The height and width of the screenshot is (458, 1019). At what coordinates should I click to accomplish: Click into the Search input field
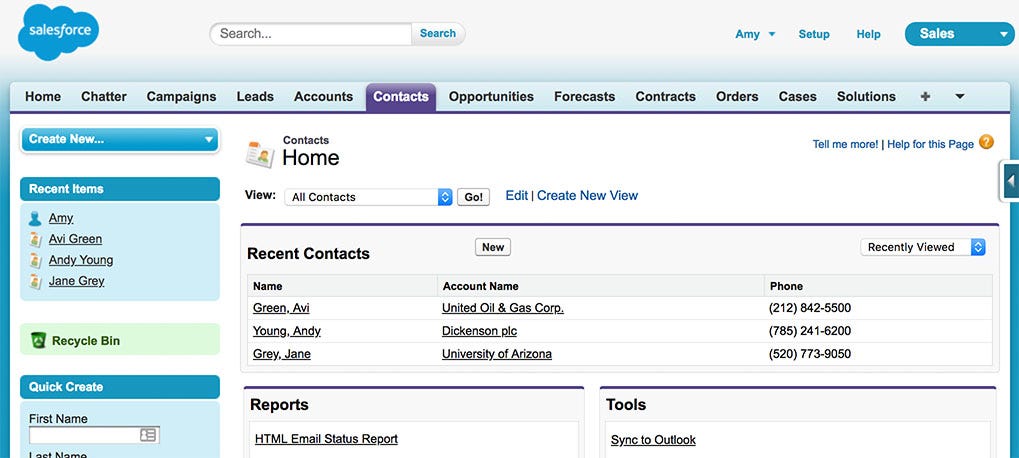tap(311, 34)
